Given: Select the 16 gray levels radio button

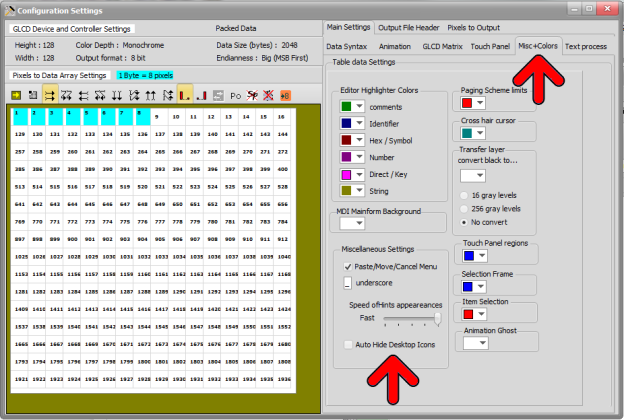Looking at the screenshot, I should coord(464,195).
